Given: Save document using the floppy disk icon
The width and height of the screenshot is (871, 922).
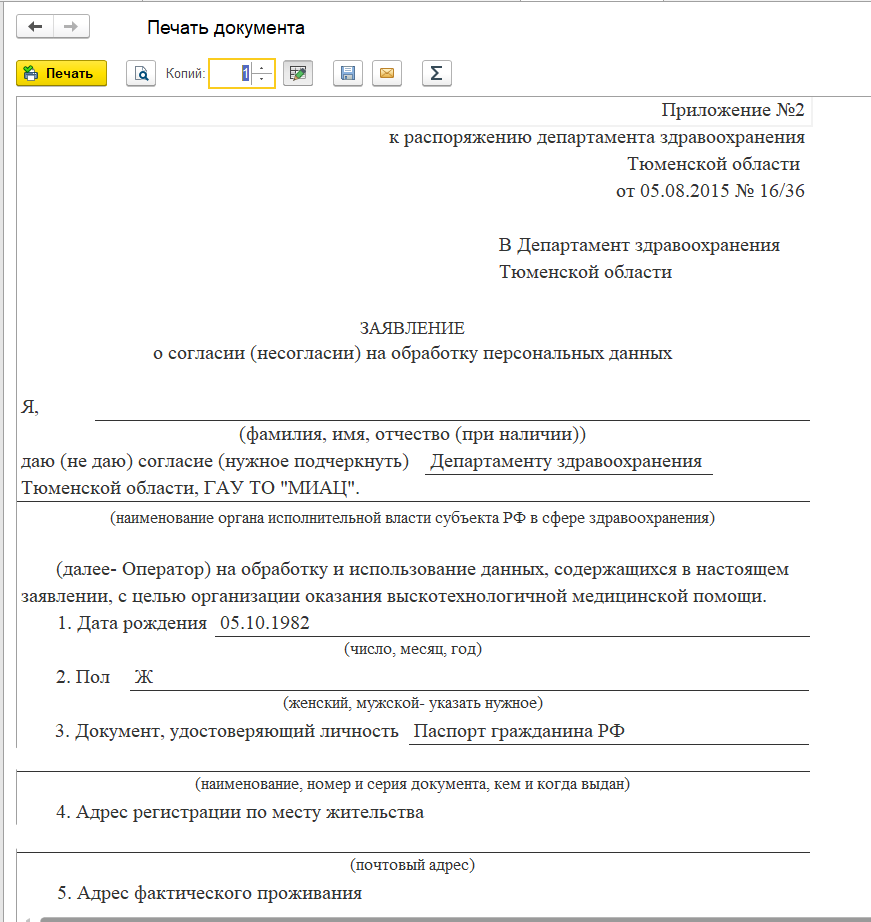Looking at the screenshot, I should coord(347,73).
